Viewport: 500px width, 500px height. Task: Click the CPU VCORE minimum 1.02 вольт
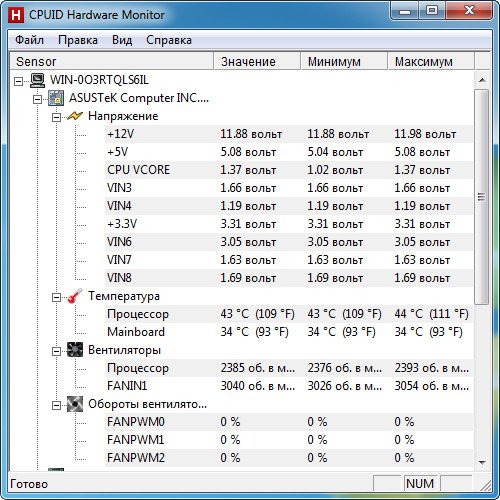point(335,170)
